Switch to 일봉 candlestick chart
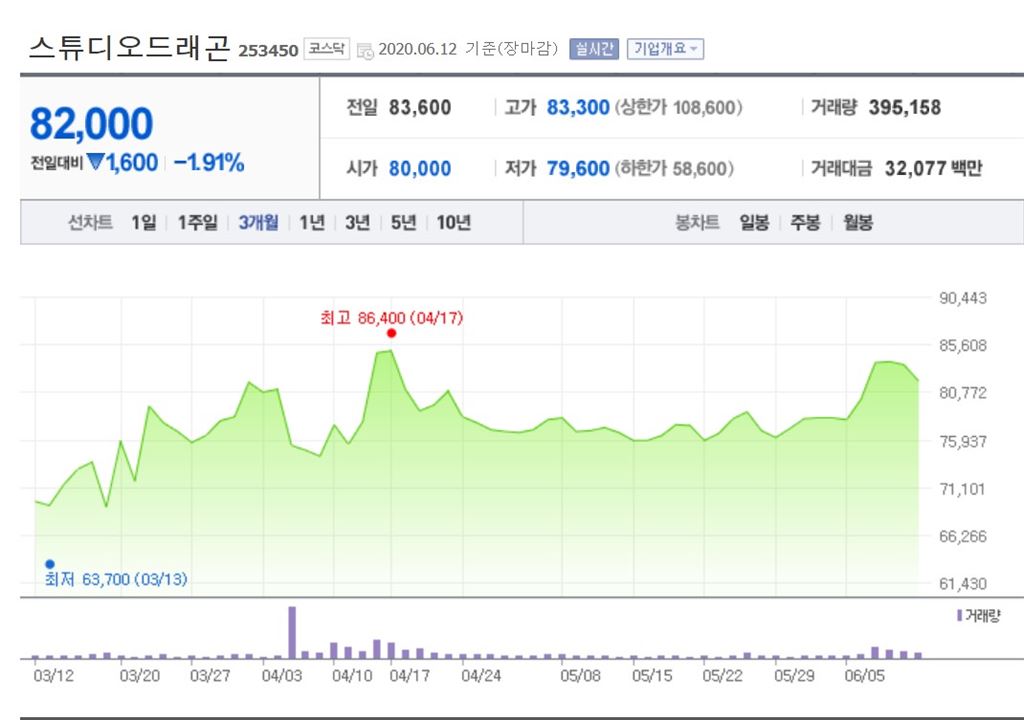This screenshot has height=720, width=1024. pos(754,222)
